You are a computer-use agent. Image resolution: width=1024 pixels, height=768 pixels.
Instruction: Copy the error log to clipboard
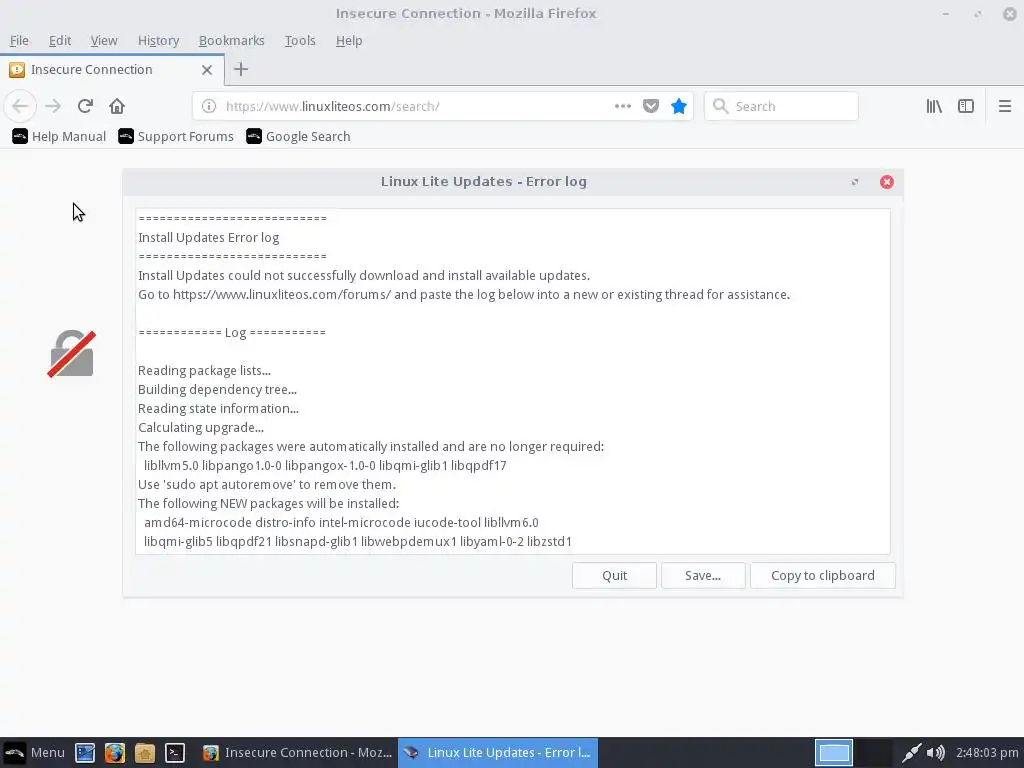(x=822, y=575)
